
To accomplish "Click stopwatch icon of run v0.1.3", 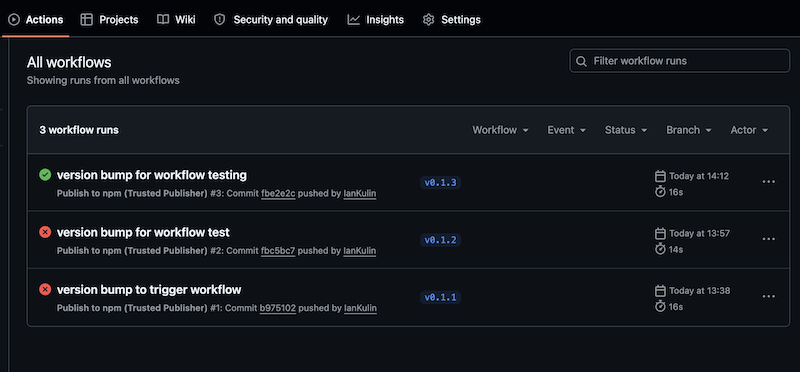I will point(660,192).
